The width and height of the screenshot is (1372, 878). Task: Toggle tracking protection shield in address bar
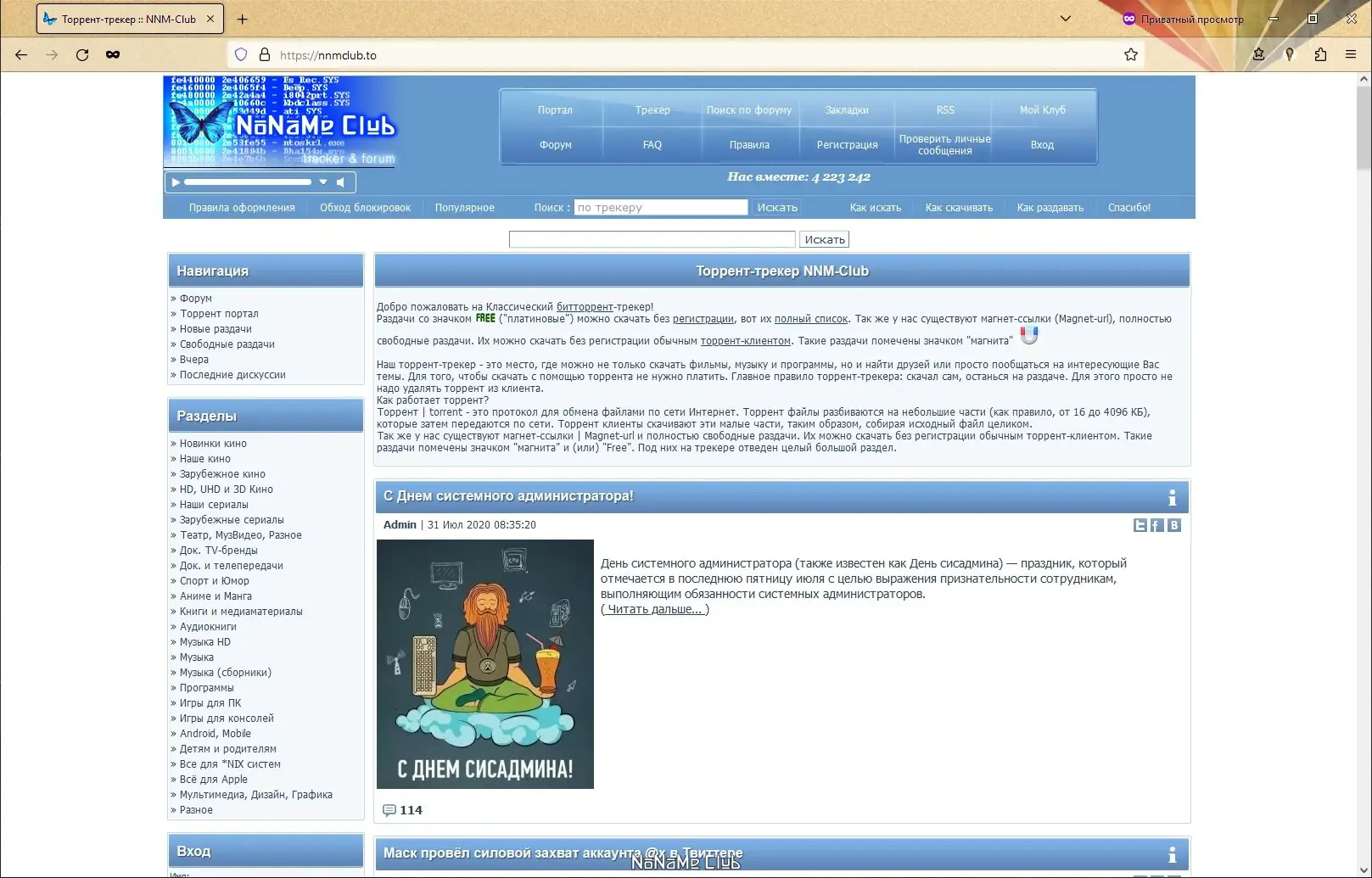tap(240, 54)
